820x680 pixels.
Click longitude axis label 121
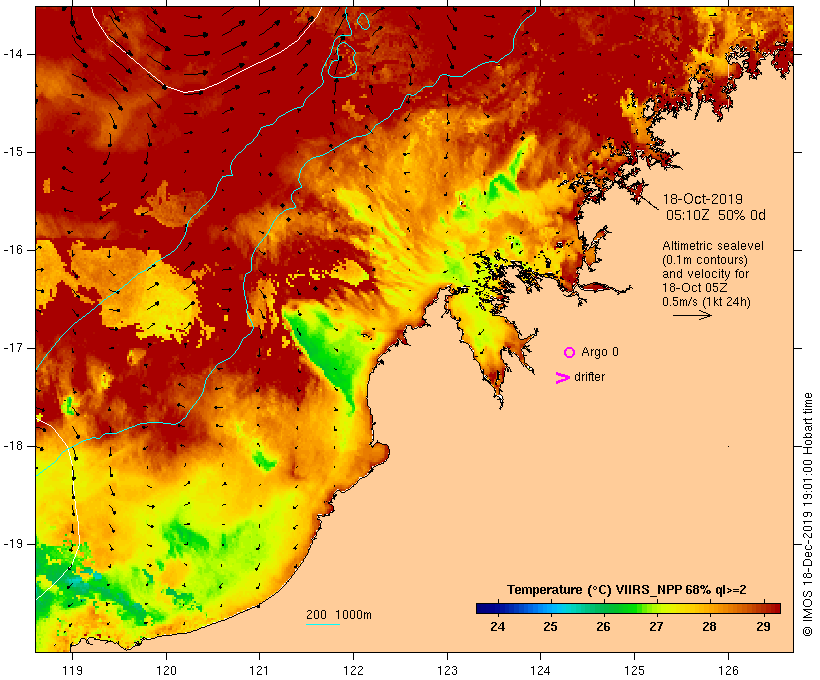pyautogui.click(x=259, y=670)
